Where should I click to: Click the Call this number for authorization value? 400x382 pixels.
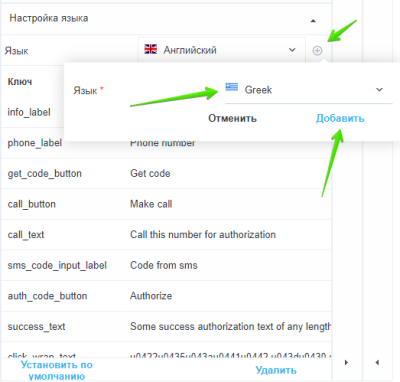point(203,235)
